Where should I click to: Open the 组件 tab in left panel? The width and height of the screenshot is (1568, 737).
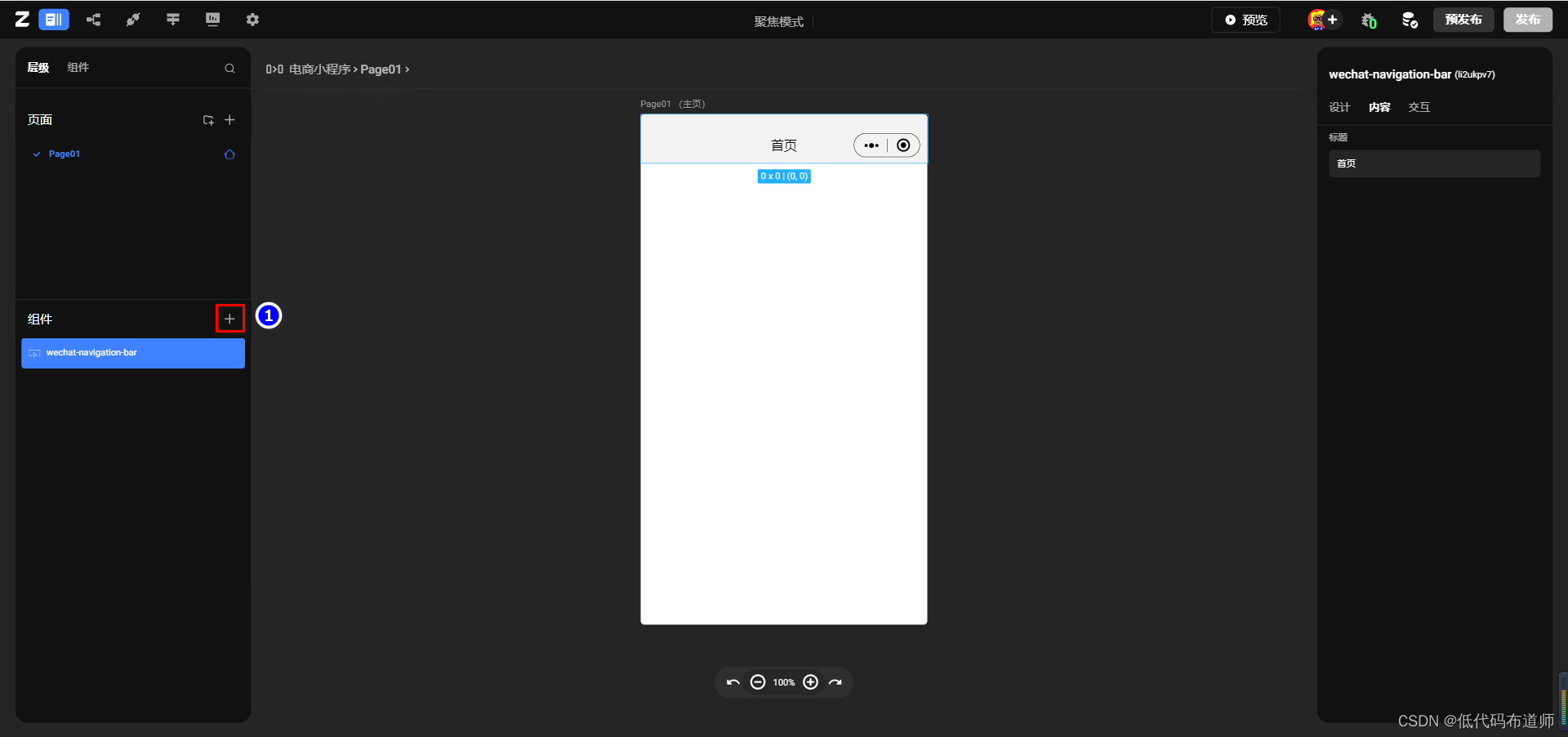point(78,68)
